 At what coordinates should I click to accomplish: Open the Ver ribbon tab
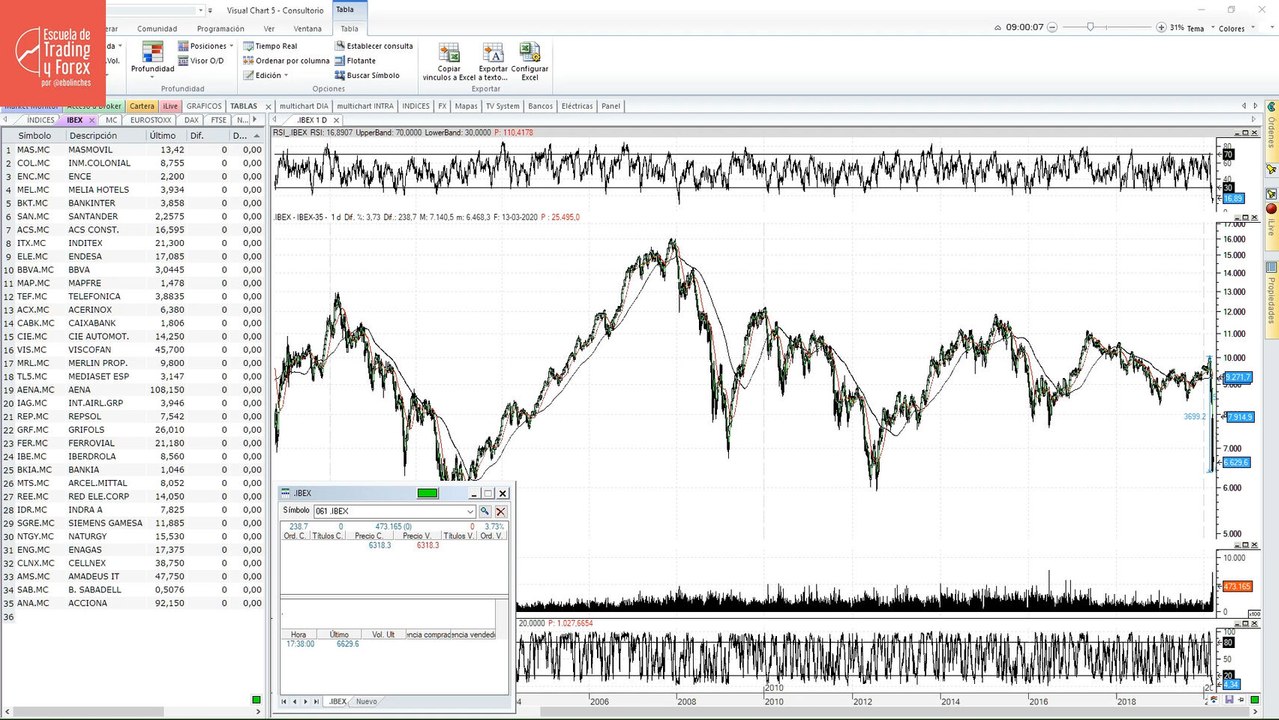[x=269, y=29]
